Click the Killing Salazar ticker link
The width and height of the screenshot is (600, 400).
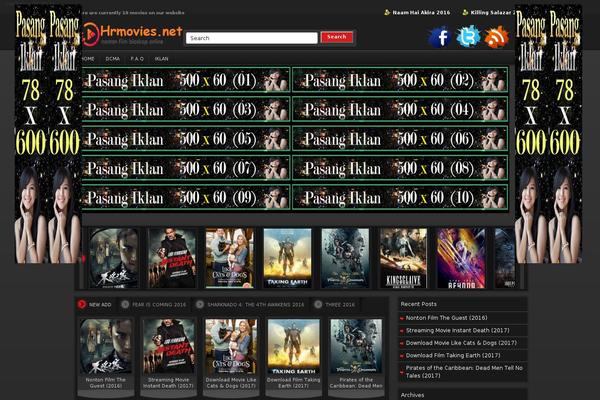click(492, 13)
